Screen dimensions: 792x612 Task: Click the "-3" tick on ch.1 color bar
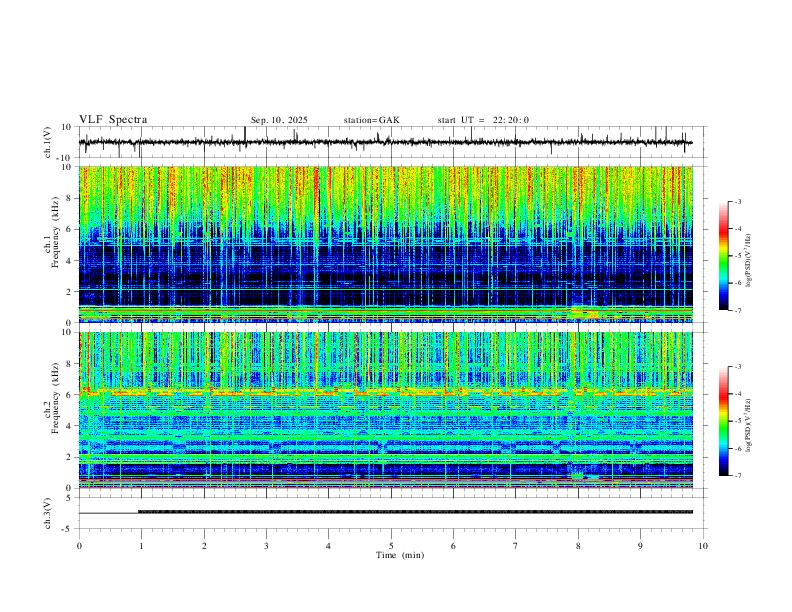(x=737, y=201)
